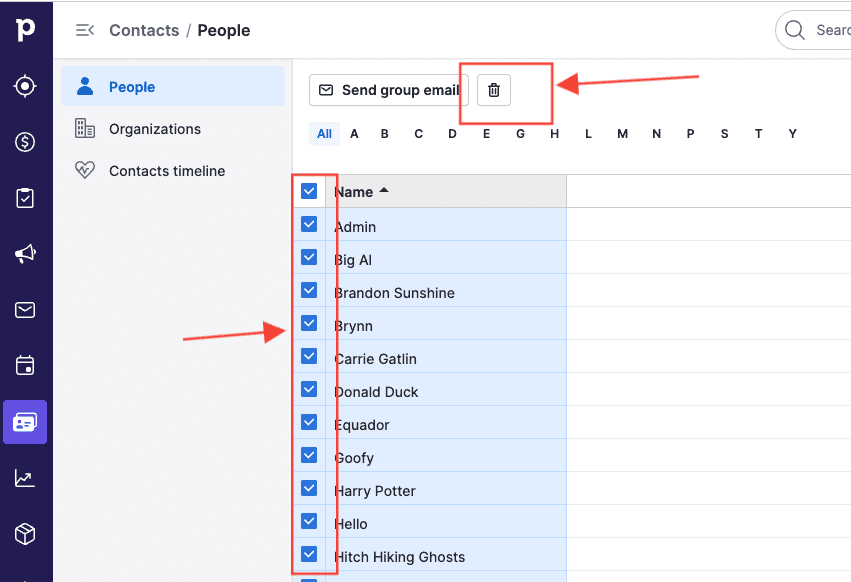The height and width of the screenshot is (582, 851).
Task: Delete selected contacts with trash icon
Action: 493,90
